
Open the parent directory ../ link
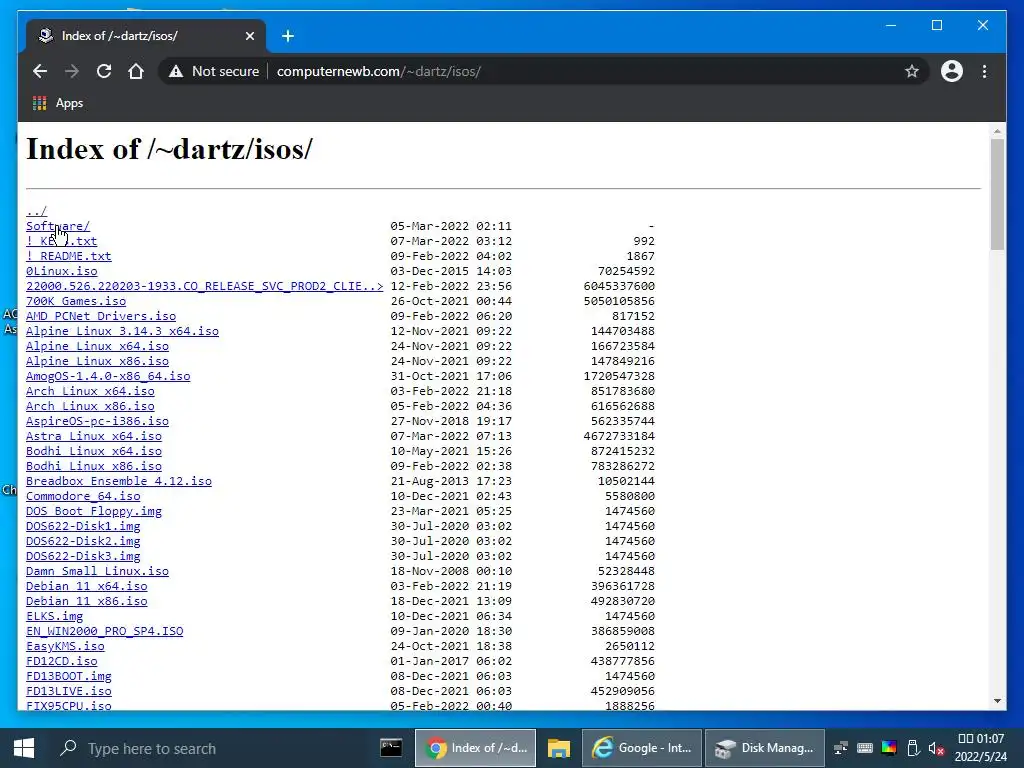tap(37, 211)
